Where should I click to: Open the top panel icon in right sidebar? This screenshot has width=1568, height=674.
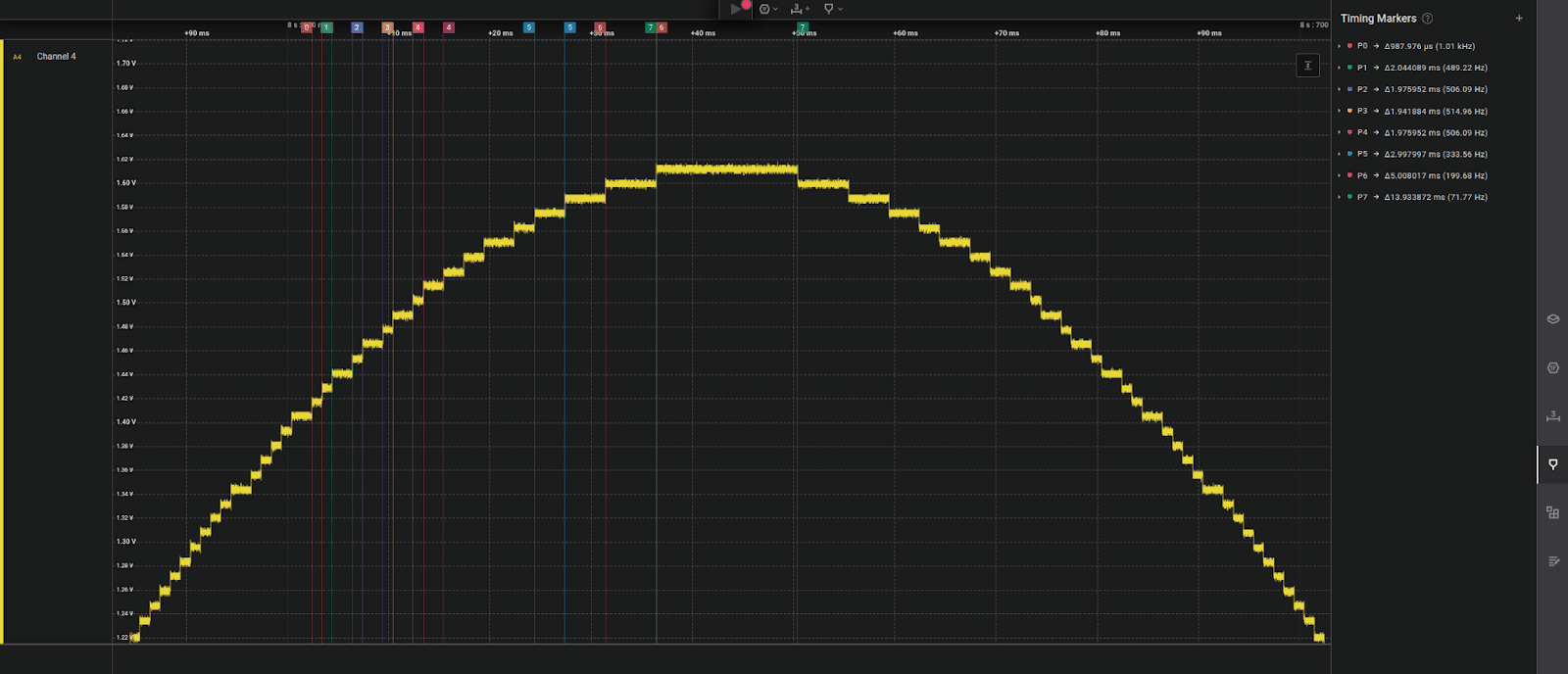(x=1552, y=319)
